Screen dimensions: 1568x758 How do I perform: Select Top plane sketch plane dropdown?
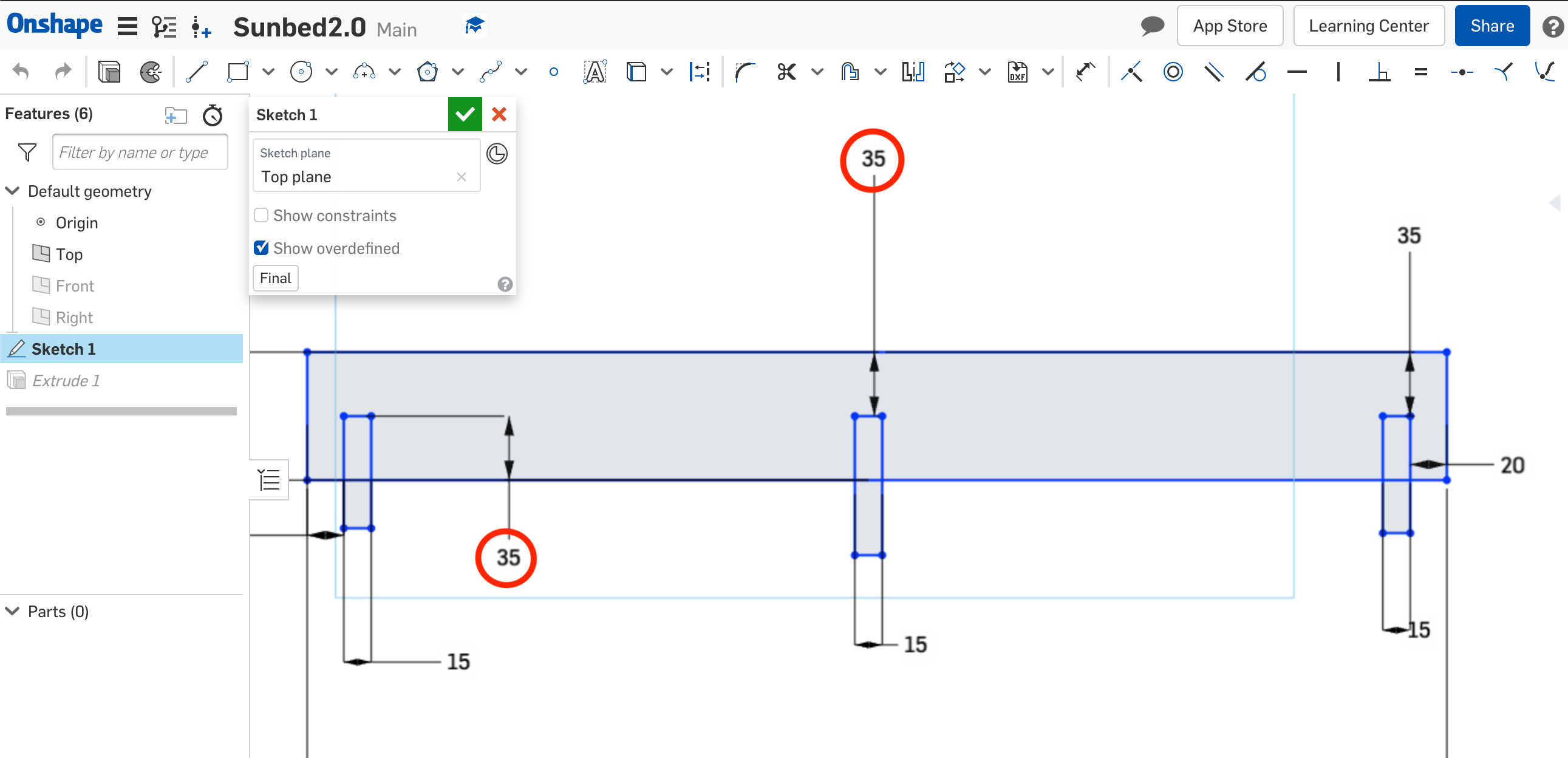point(363,176)
